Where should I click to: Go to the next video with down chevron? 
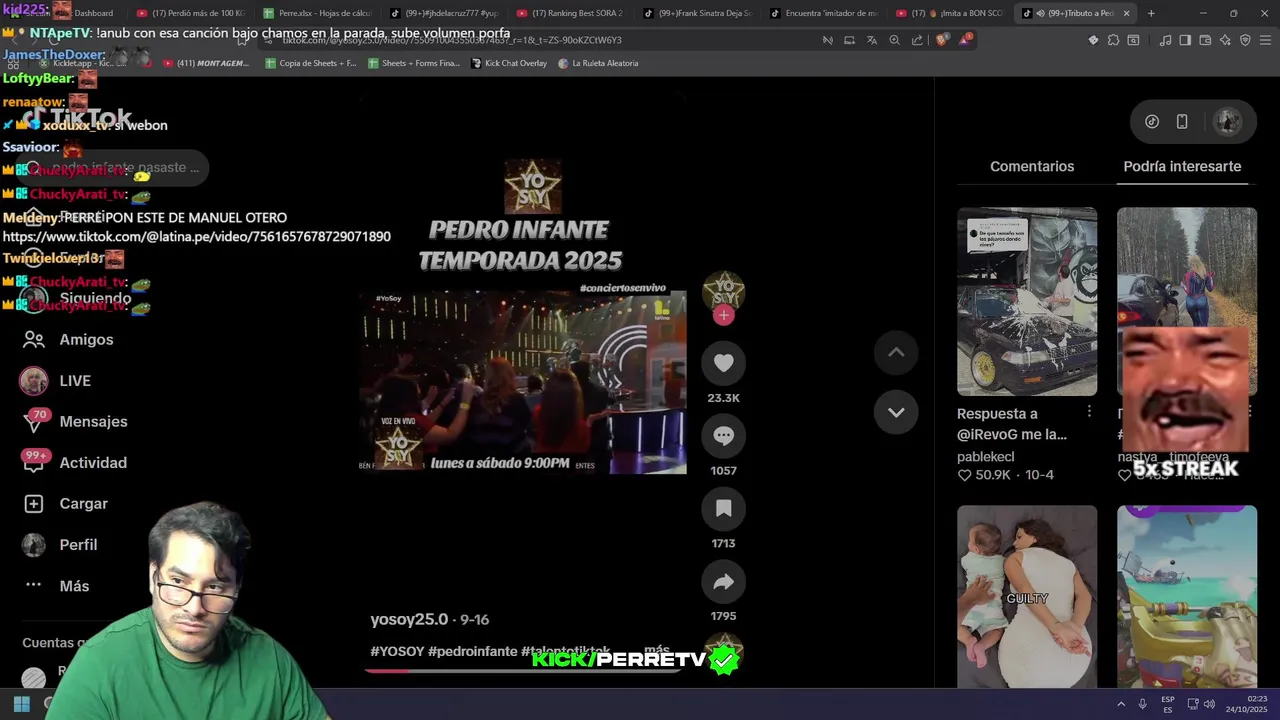(x=896, y=412)
